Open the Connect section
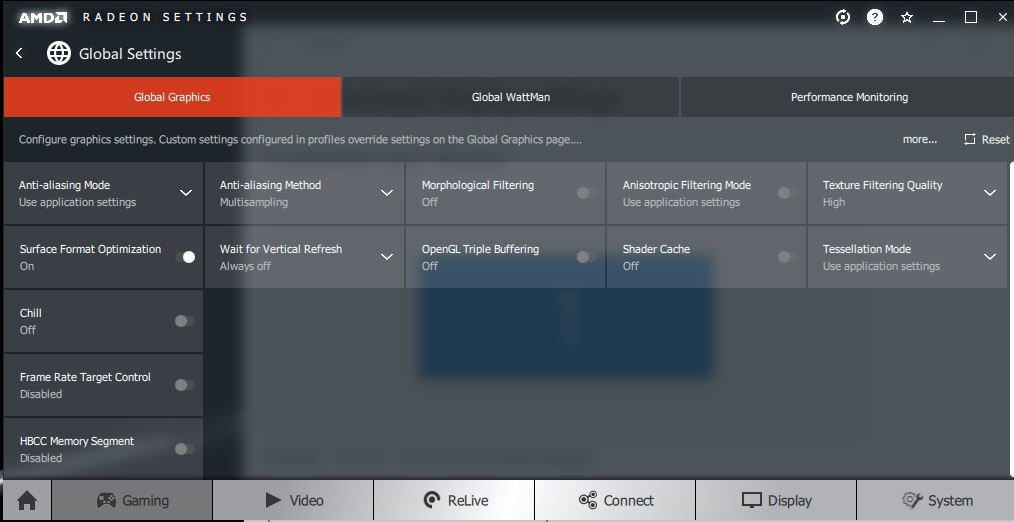Viewport: 1014px width, 522px height. pos(615,500)
